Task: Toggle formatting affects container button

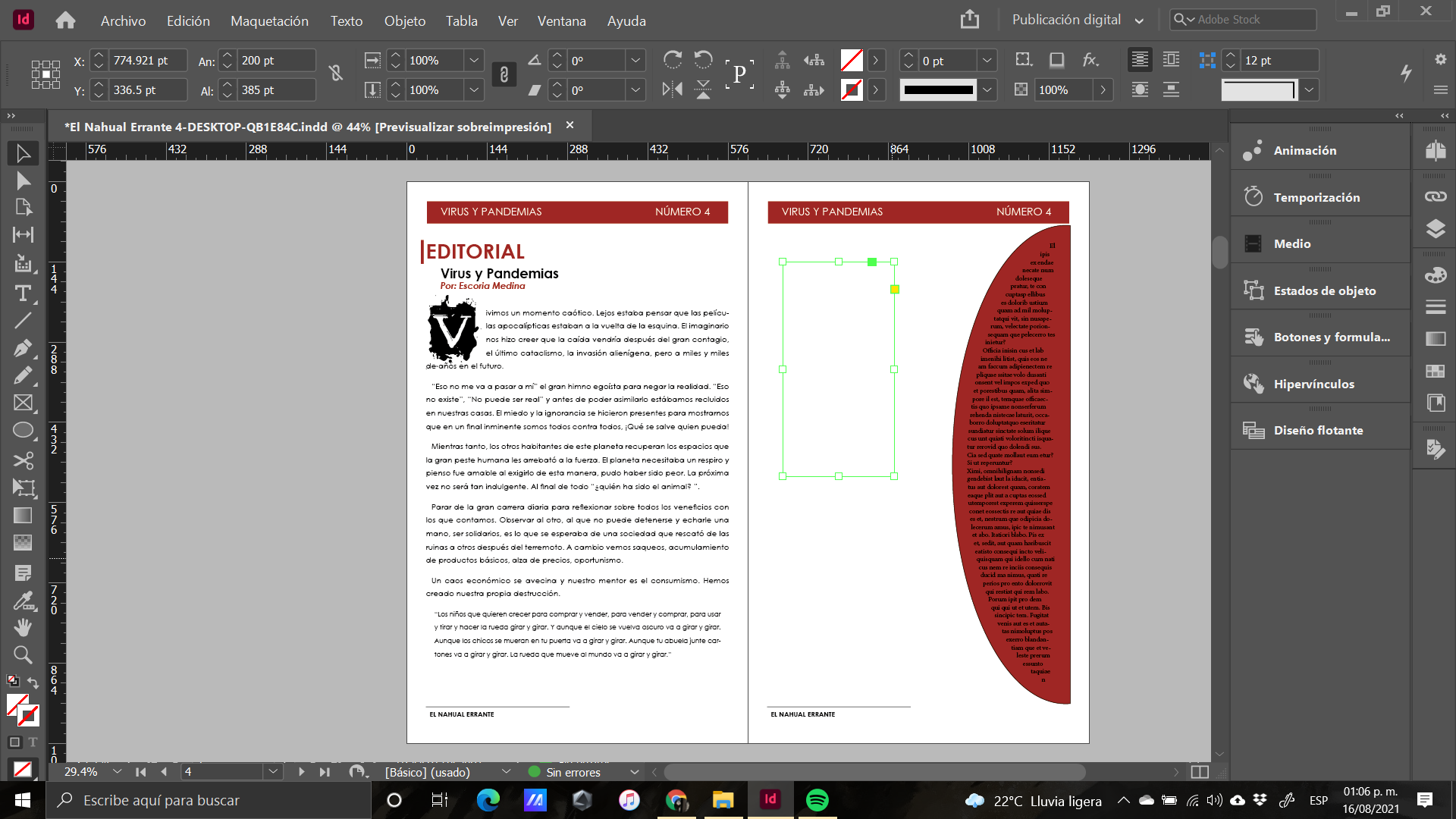Action: coord(14,742)
